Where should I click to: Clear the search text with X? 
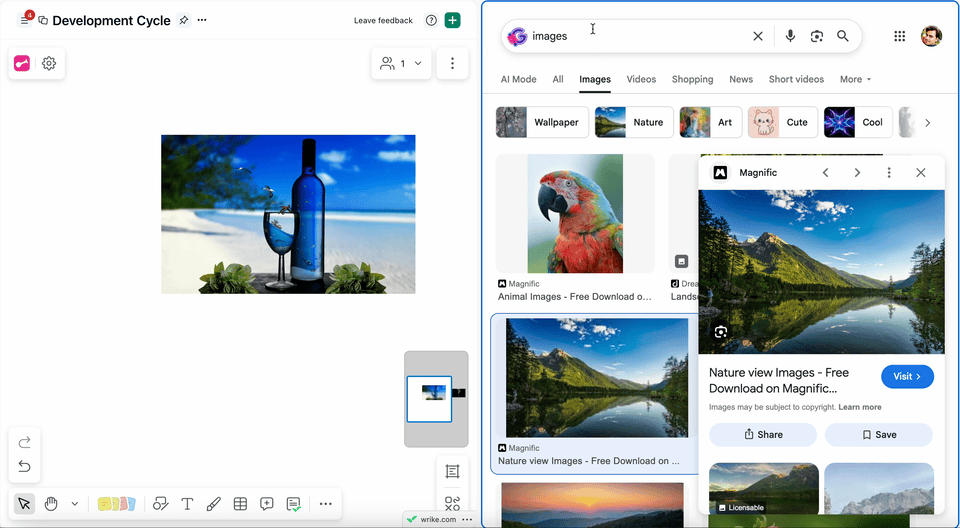pos(758,36)
